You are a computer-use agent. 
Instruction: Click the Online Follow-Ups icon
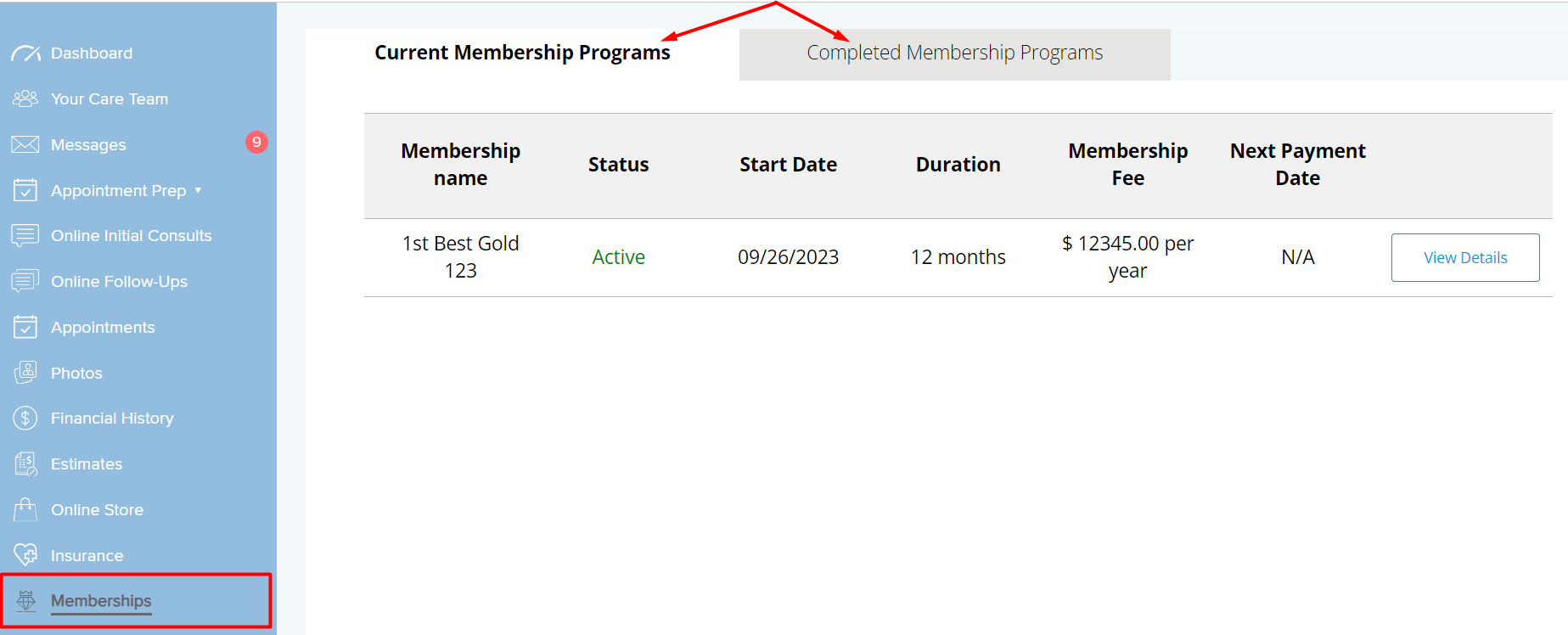pyautogui.click(x=25, y=281)
